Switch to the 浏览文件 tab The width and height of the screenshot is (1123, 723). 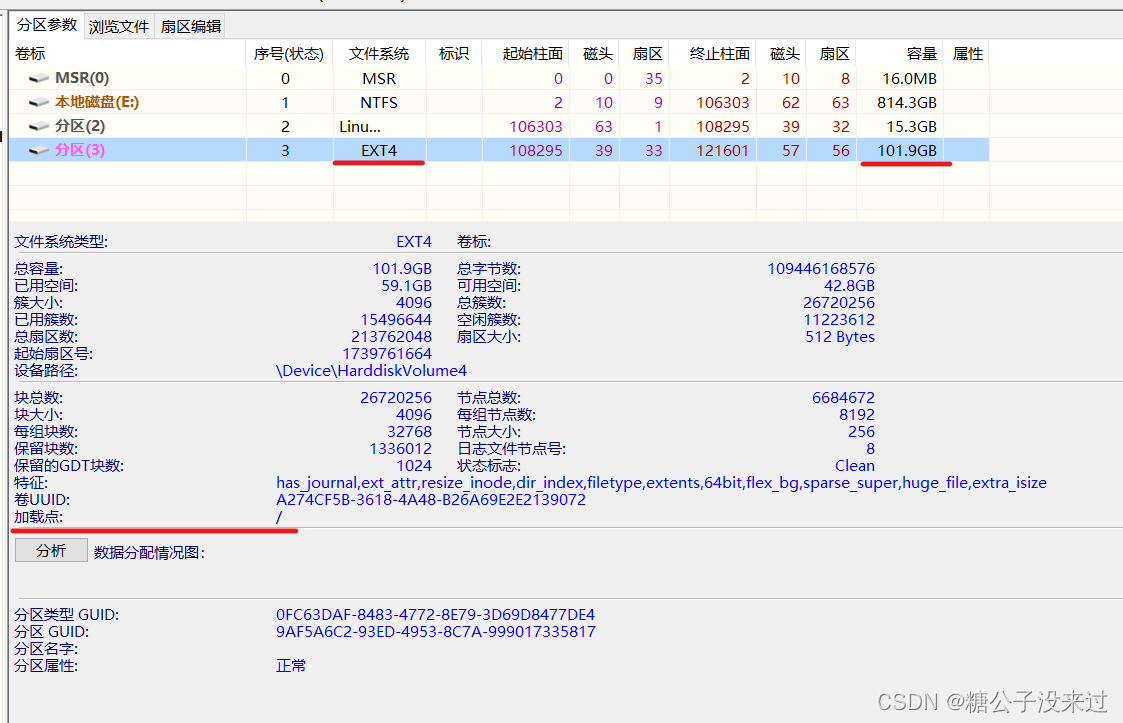click(x=119, y=26)
